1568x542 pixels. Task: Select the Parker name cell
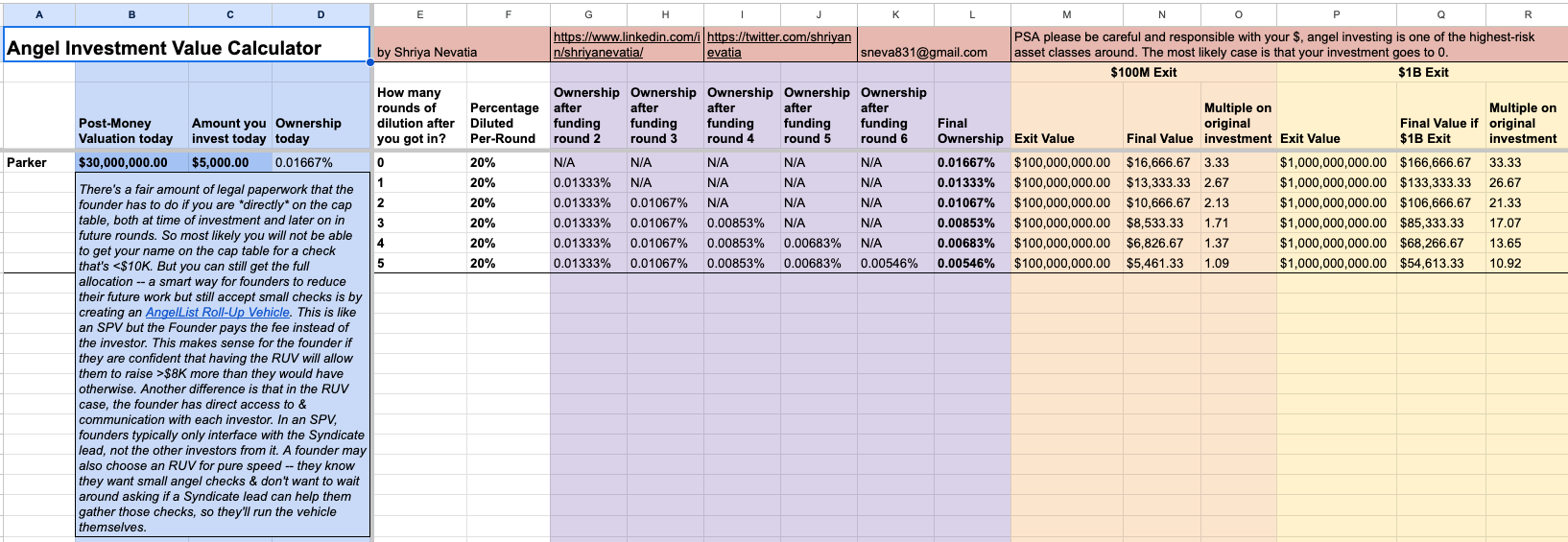(39, 162)
